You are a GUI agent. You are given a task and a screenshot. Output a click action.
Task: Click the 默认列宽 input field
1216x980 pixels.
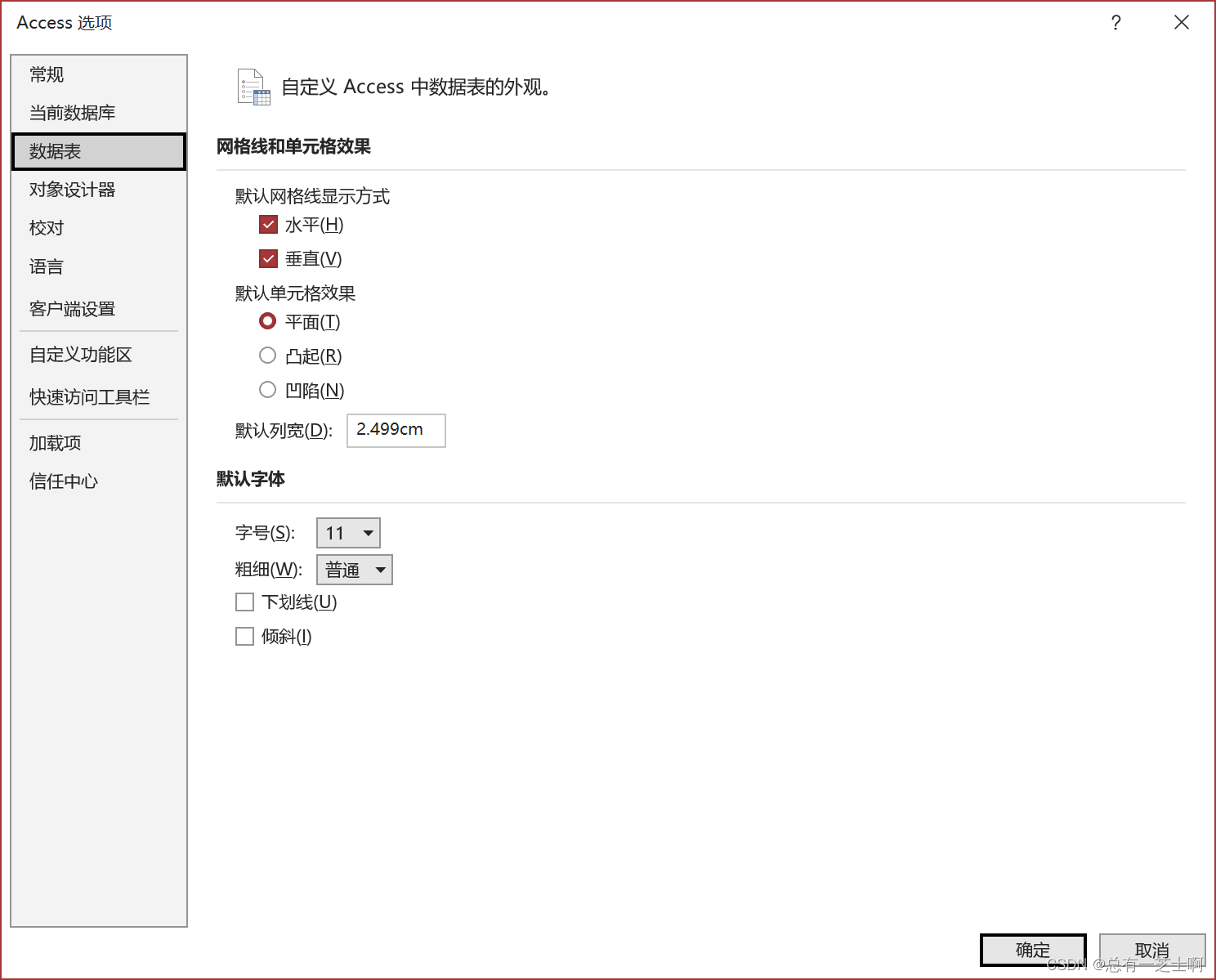point(396,430)
